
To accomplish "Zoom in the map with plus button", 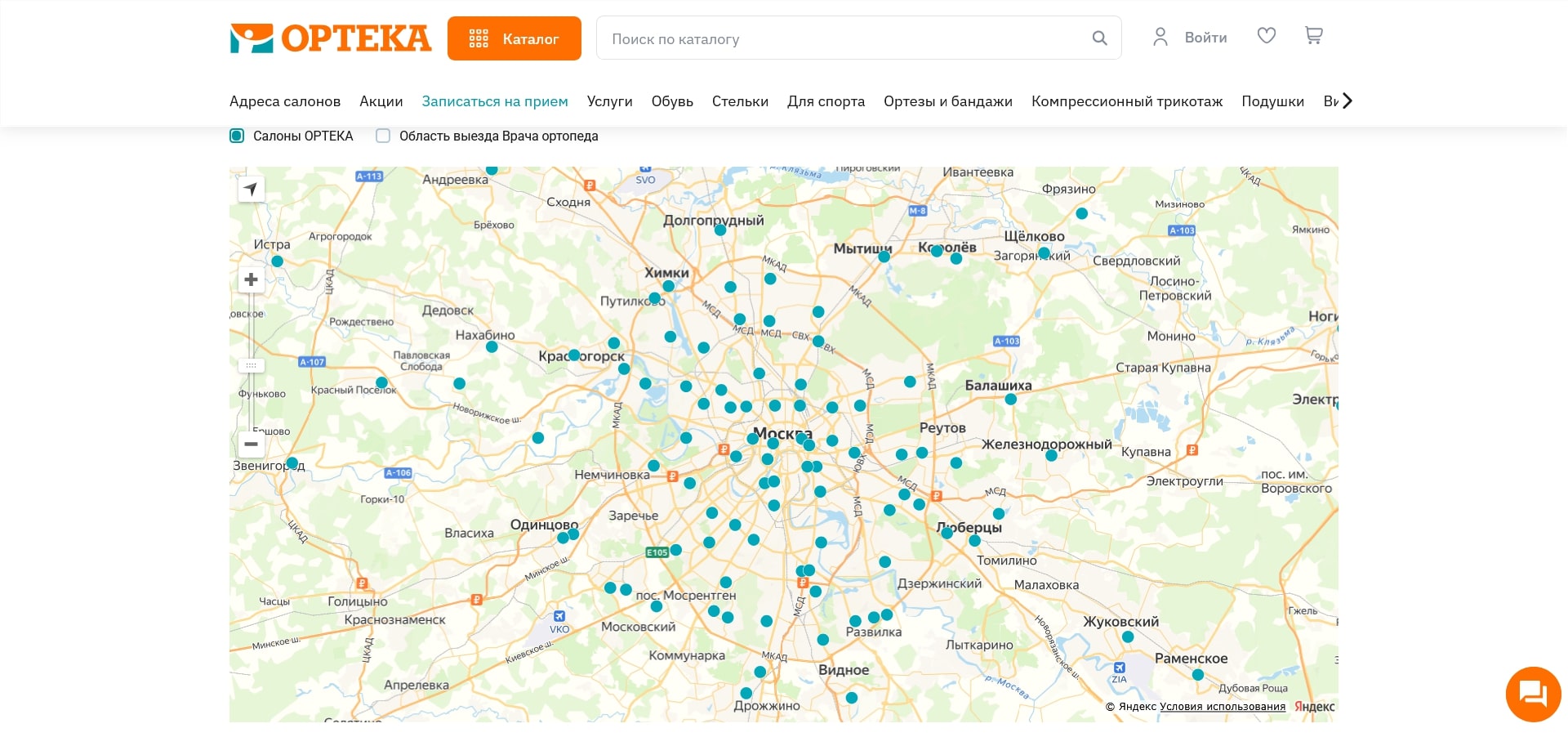I will (251, 280).
